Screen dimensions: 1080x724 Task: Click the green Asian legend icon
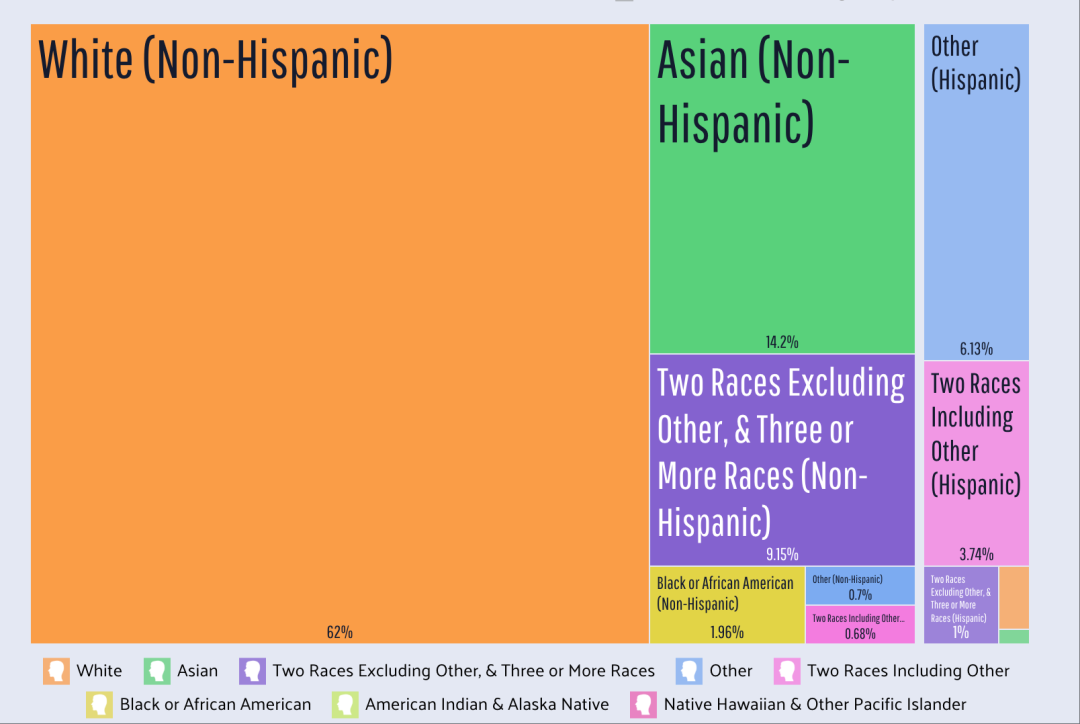tap(157, 671)
